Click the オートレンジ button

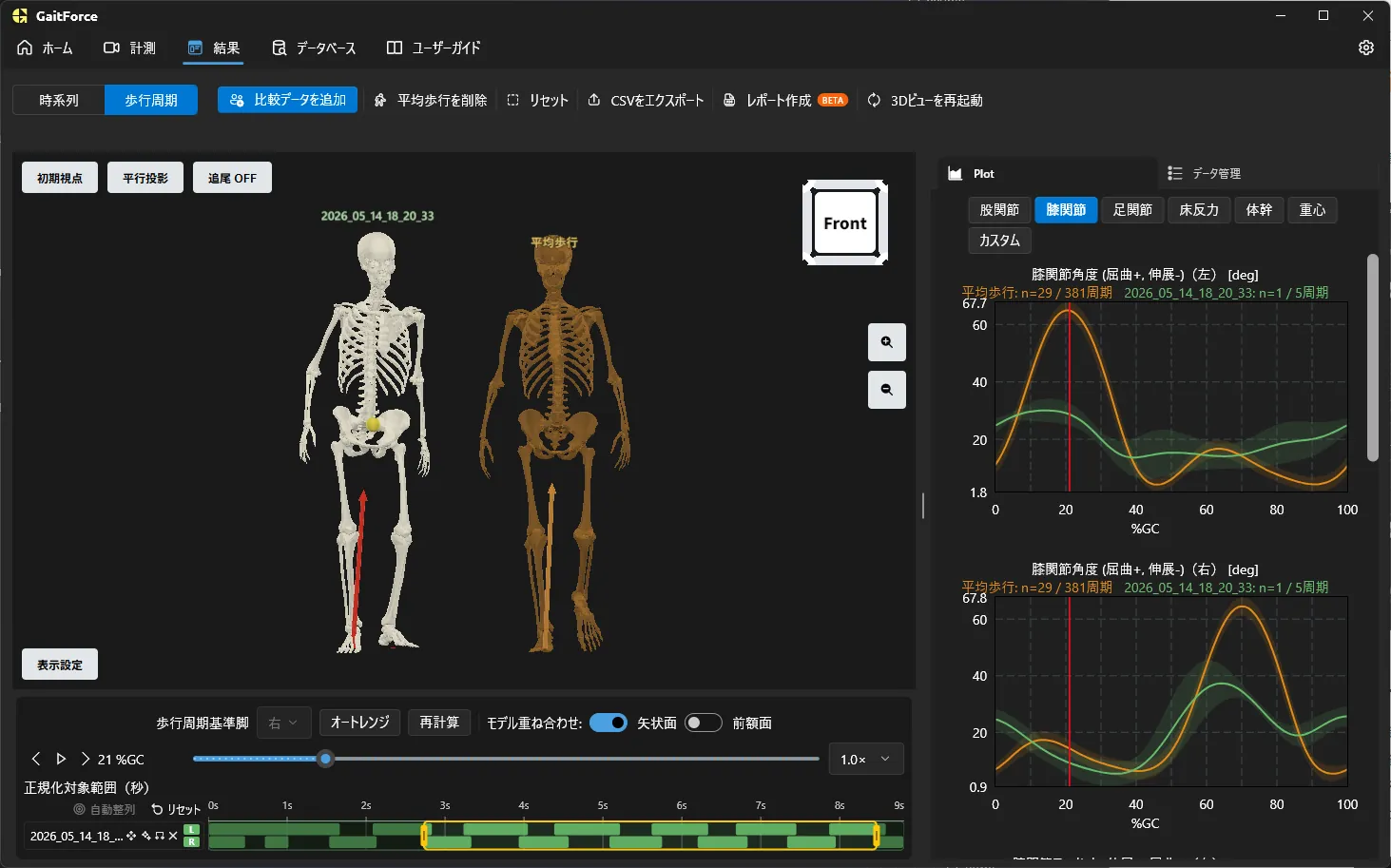pos(359,723)
